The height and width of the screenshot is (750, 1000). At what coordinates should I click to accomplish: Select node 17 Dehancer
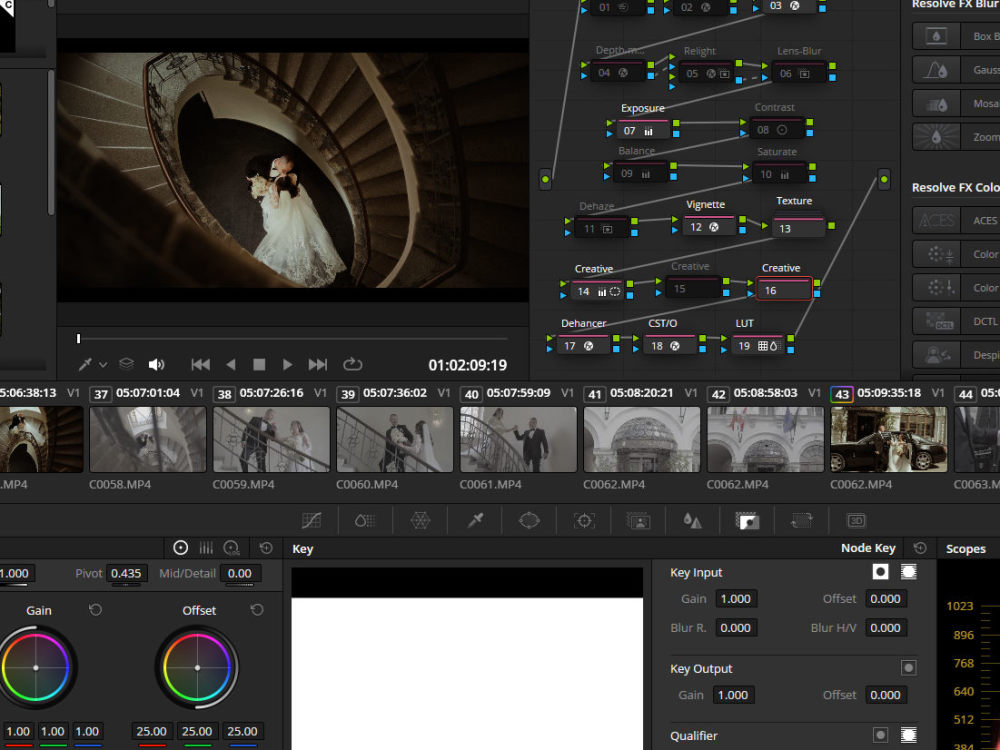click(x=583, y=345)
